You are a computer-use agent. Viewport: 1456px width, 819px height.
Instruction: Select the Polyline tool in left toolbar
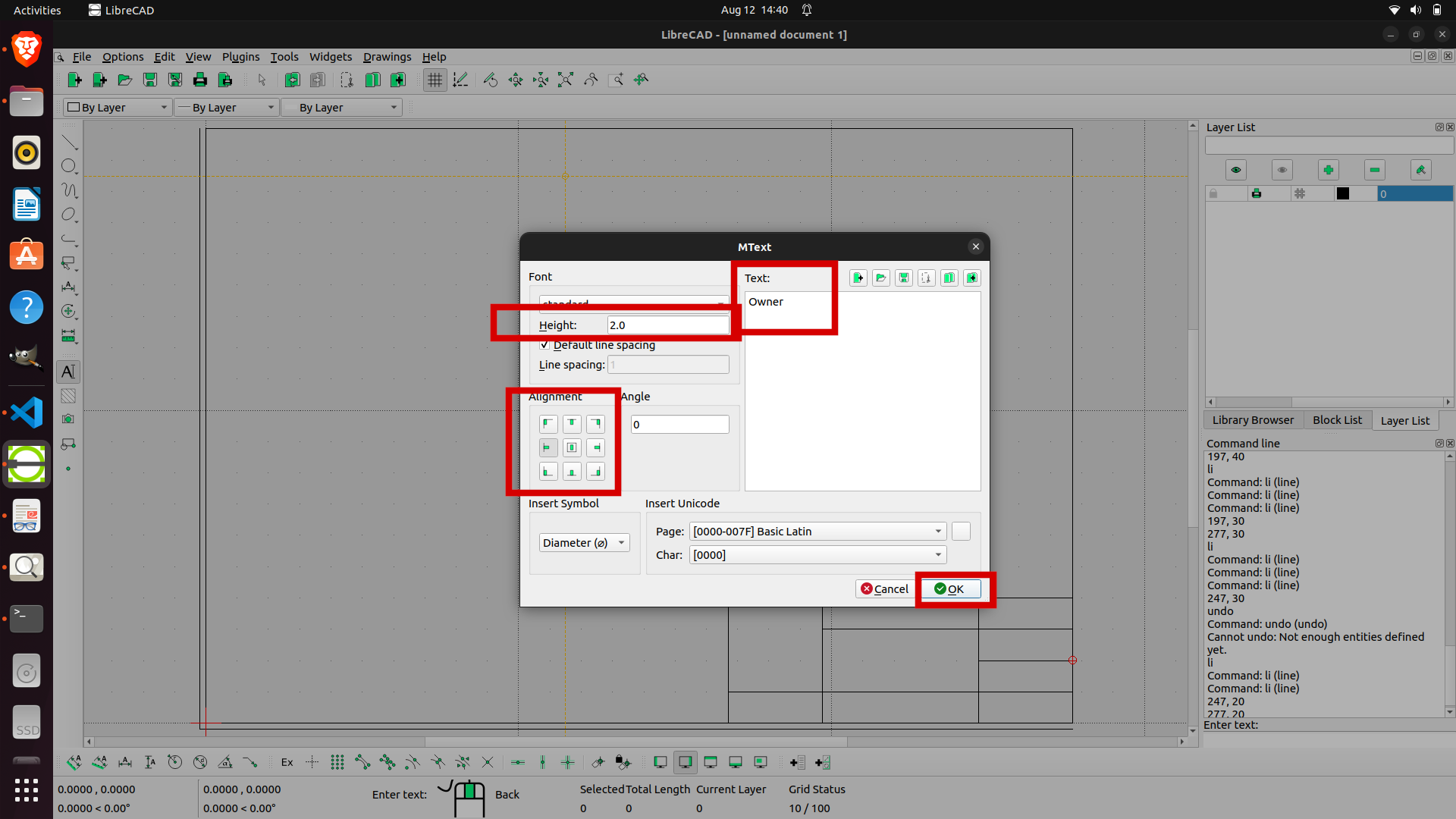[x=69, y=239]
